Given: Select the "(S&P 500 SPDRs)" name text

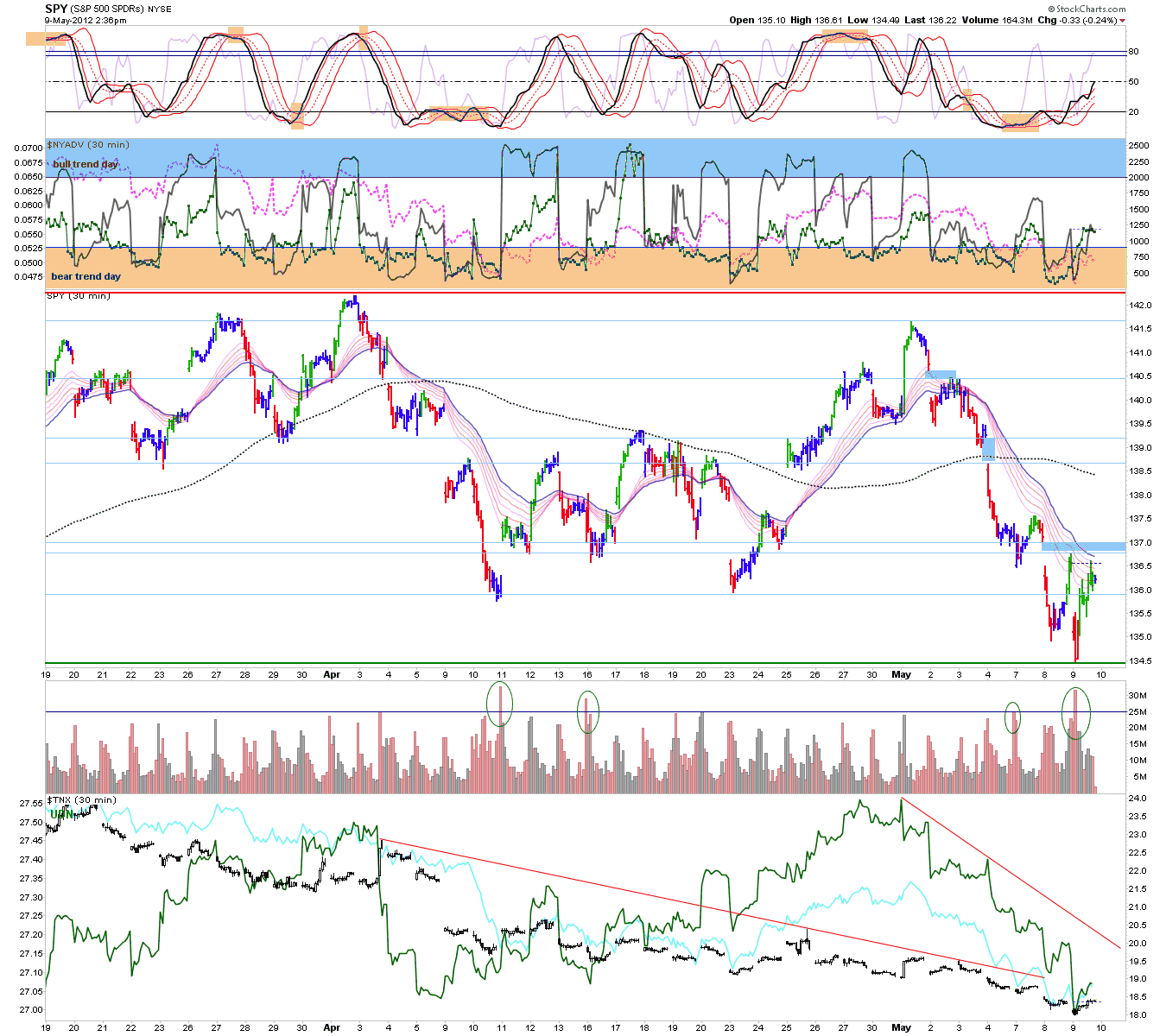Looking at the screenshot, I should click(x=106, y=9).
